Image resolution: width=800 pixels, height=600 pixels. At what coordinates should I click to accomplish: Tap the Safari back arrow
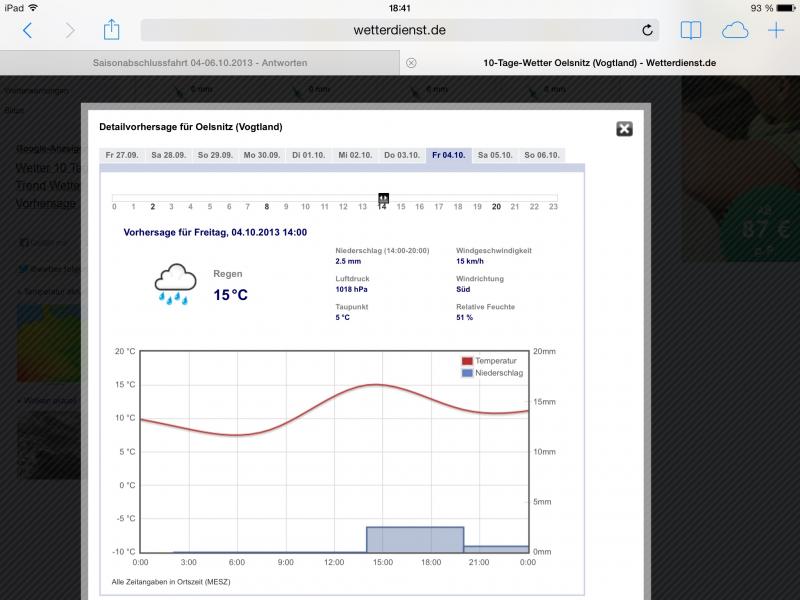[27, 30]
